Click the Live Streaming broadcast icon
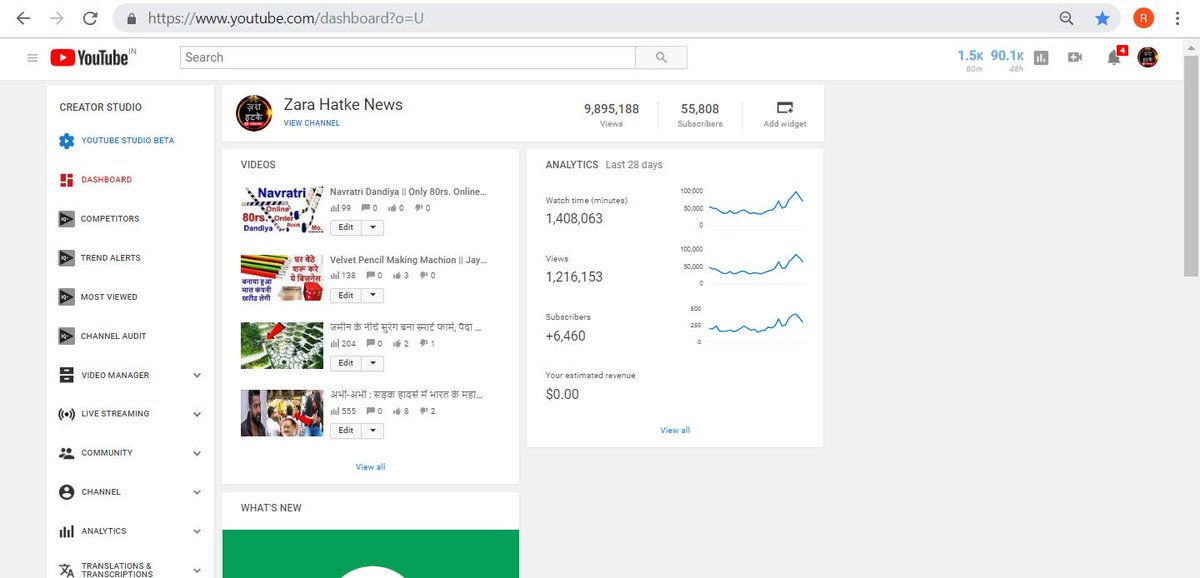1200x578 pixels. pyautogui.click(x=67, y=414)
